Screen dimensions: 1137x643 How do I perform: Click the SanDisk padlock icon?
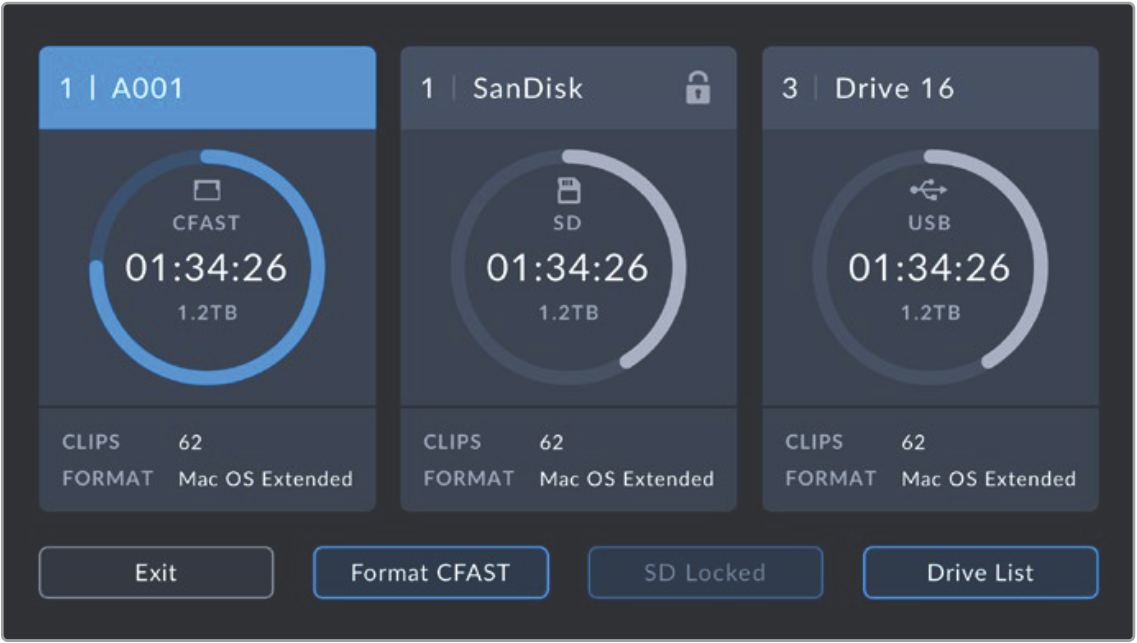(697, 88)
